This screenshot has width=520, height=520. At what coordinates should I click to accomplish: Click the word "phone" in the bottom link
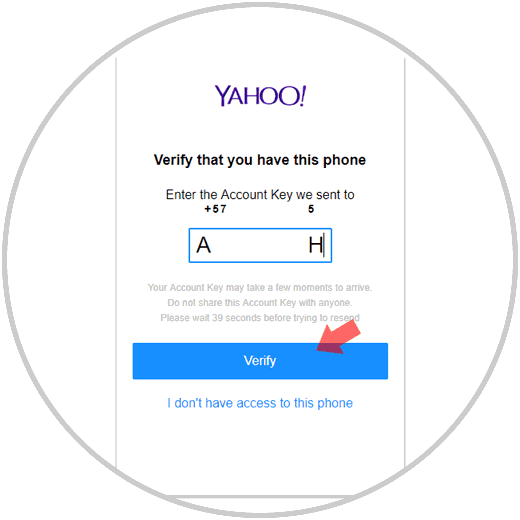click(335, 403)
